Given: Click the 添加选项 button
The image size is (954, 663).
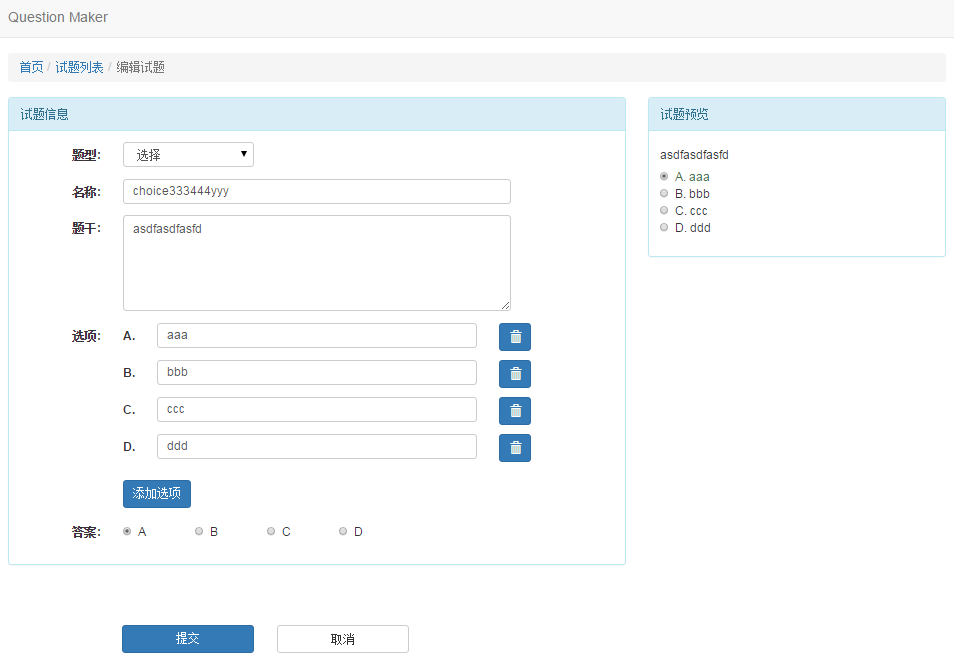Looking at the screenshot, I should 156,494.
